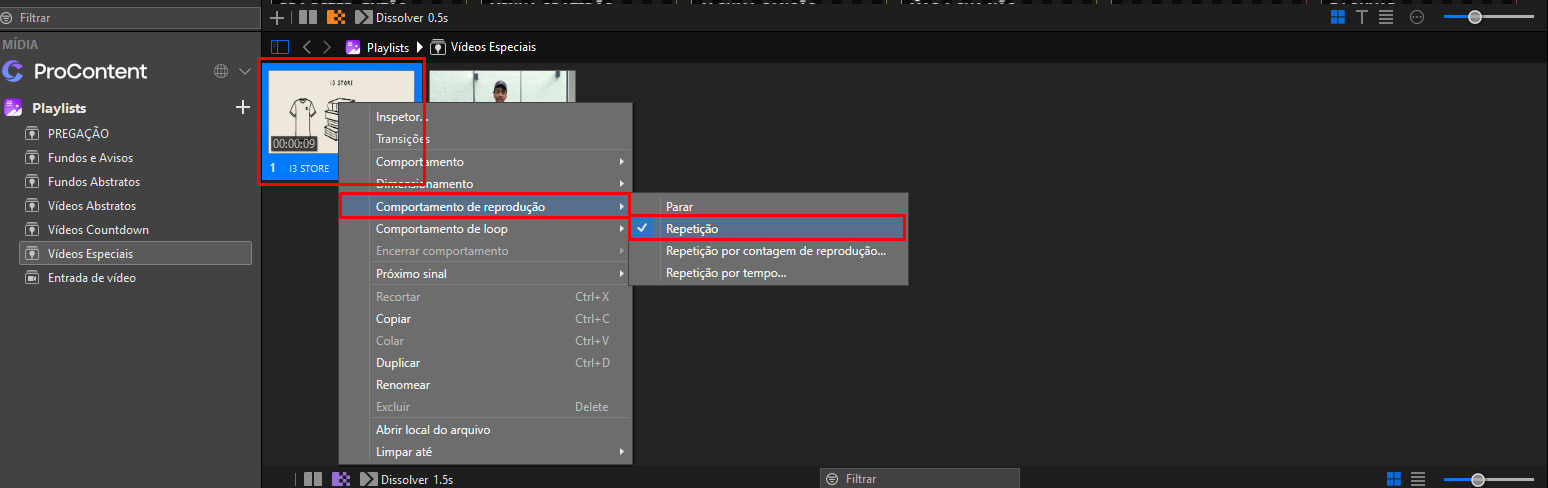Select Repetição por contagem de reprodução
Image resolution: width=1548 pixels, height=488 pixels.
coord(768,250)
